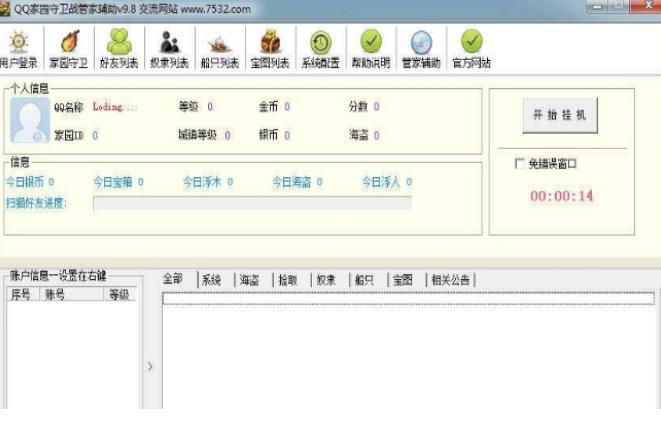
Task: Click the 海盗 label in 个人信息
Action: [x=359, y=135]
